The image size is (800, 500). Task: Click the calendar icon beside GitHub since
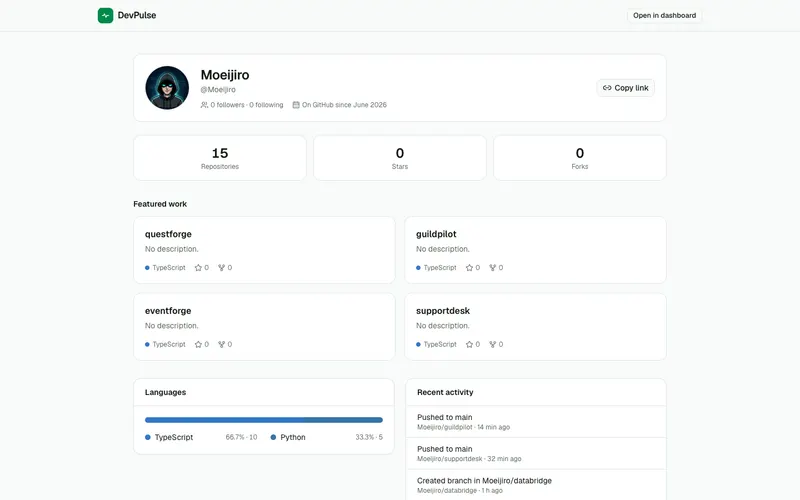pyautogui.click(x=296, y=105)
